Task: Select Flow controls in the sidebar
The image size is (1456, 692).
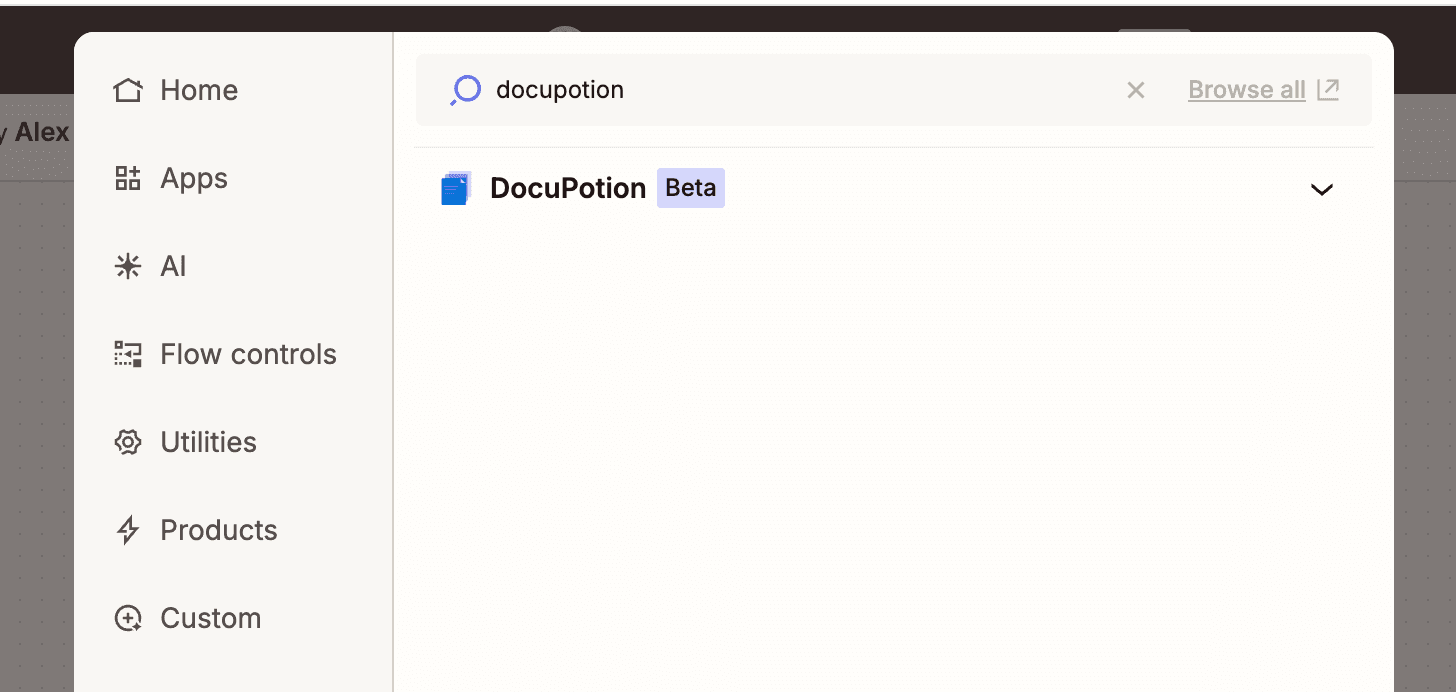Action: click(x=225, y=354)
